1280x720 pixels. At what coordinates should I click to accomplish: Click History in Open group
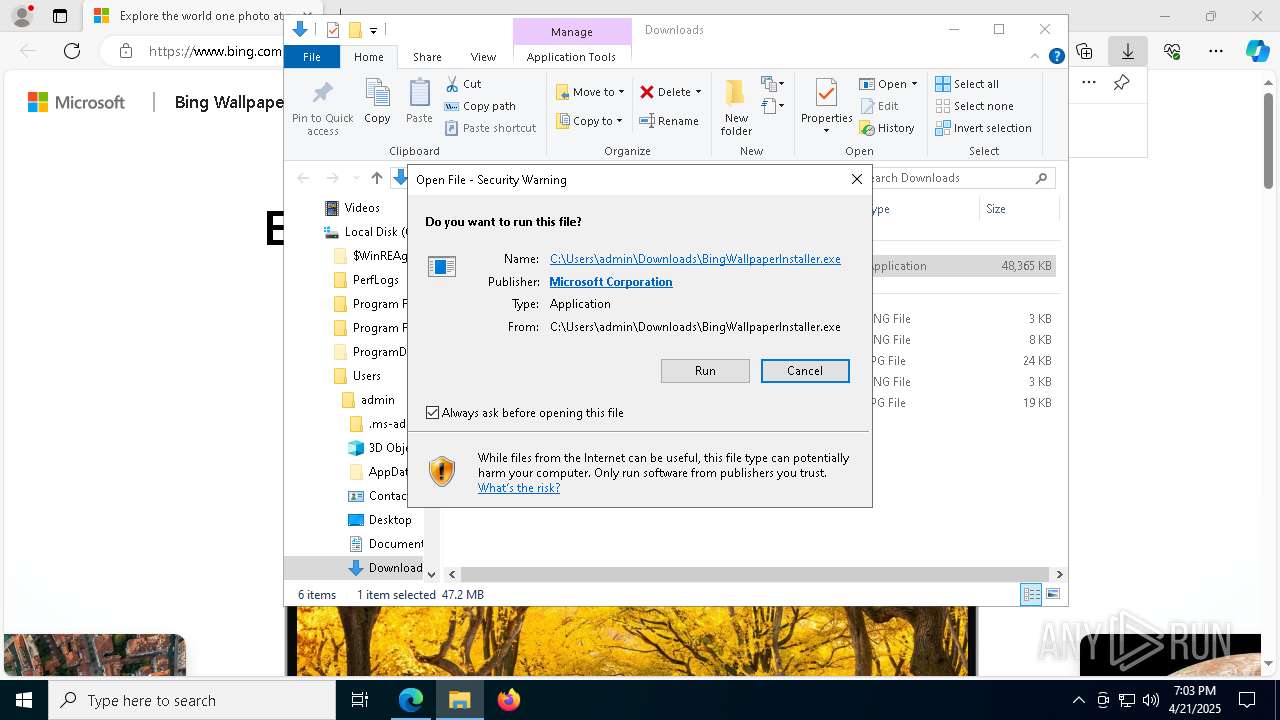[887, 128]
